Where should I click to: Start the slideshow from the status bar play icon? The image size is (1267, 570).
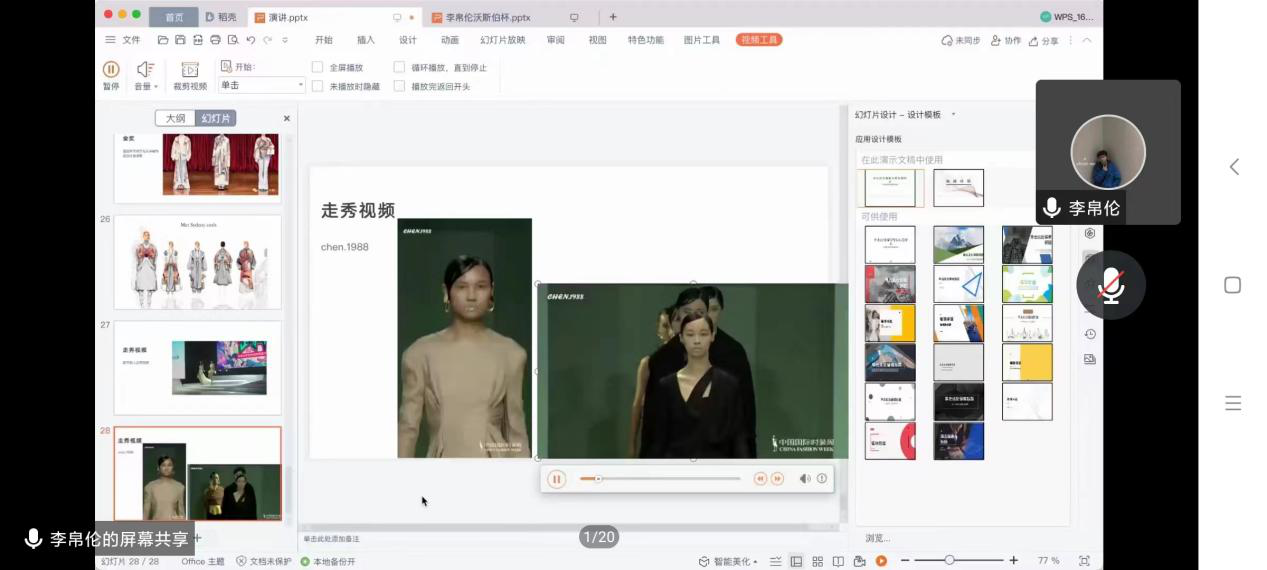(881, 561)
